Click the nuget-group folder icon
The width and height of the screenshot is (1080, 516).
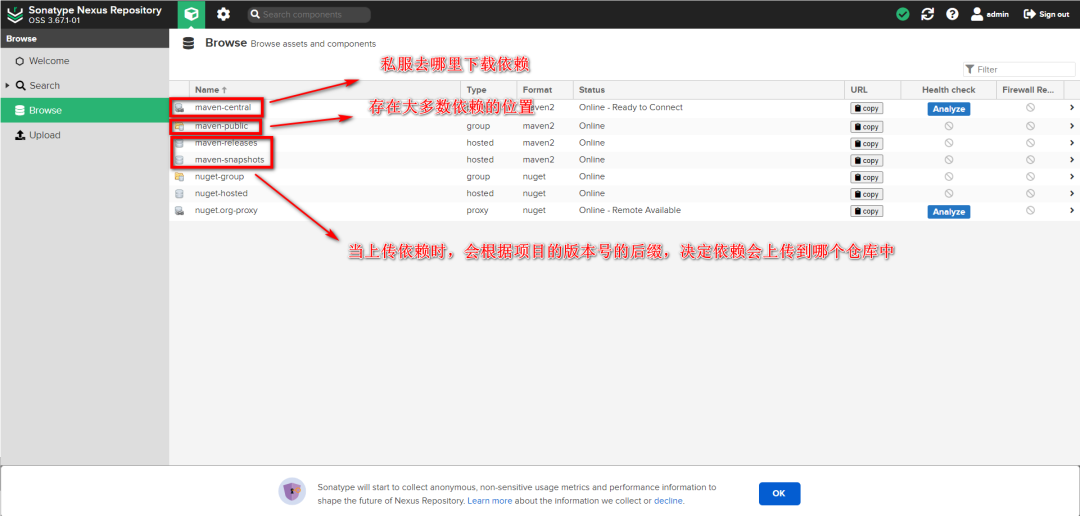coord(179,176)
